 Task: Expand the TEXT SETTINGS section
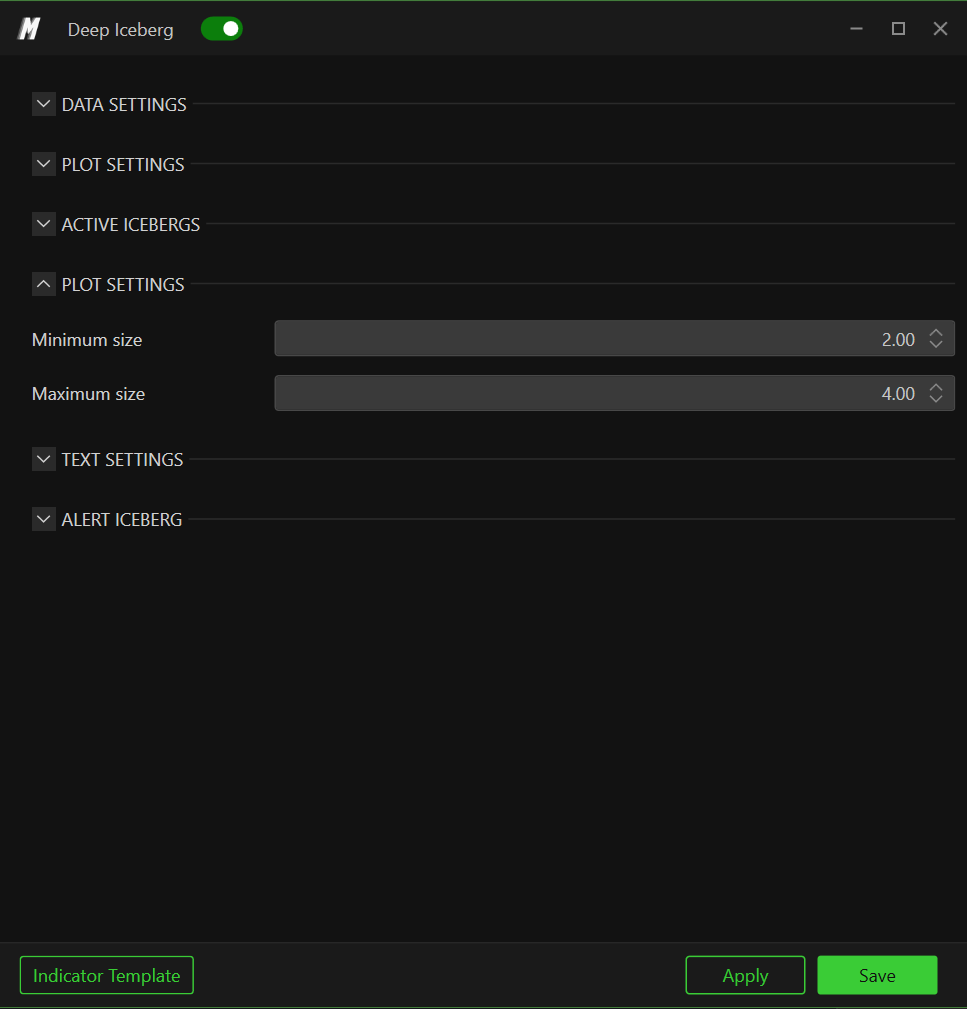pos(44,459)
